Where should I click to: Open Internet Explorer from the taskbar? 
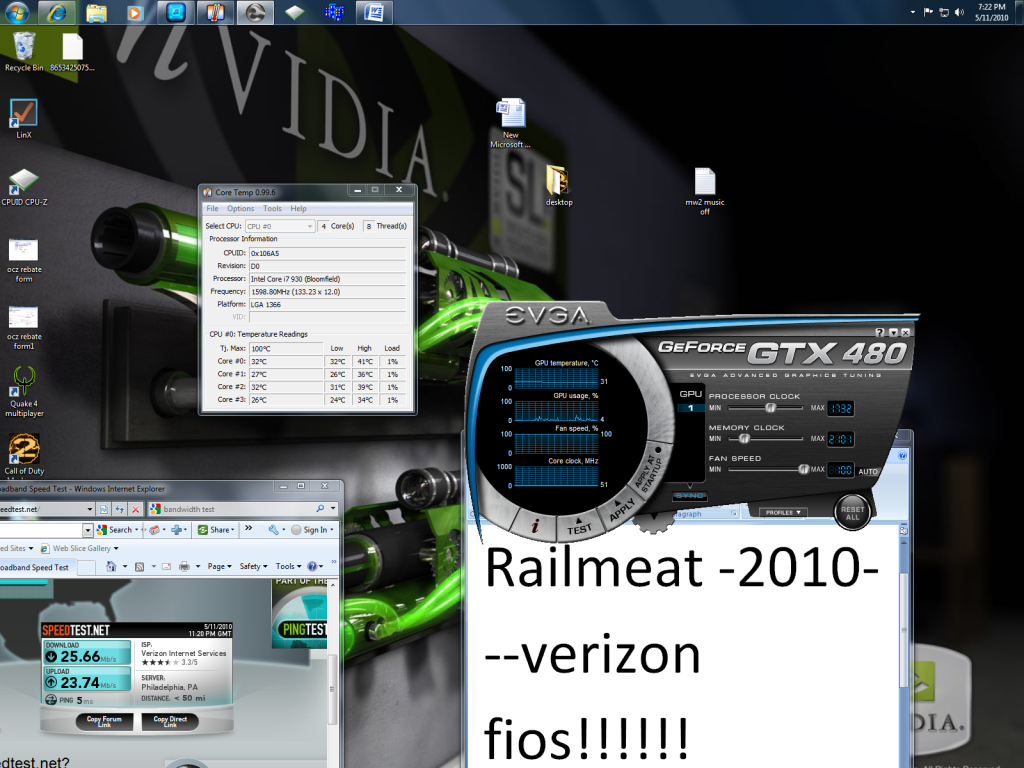(56, 12)
